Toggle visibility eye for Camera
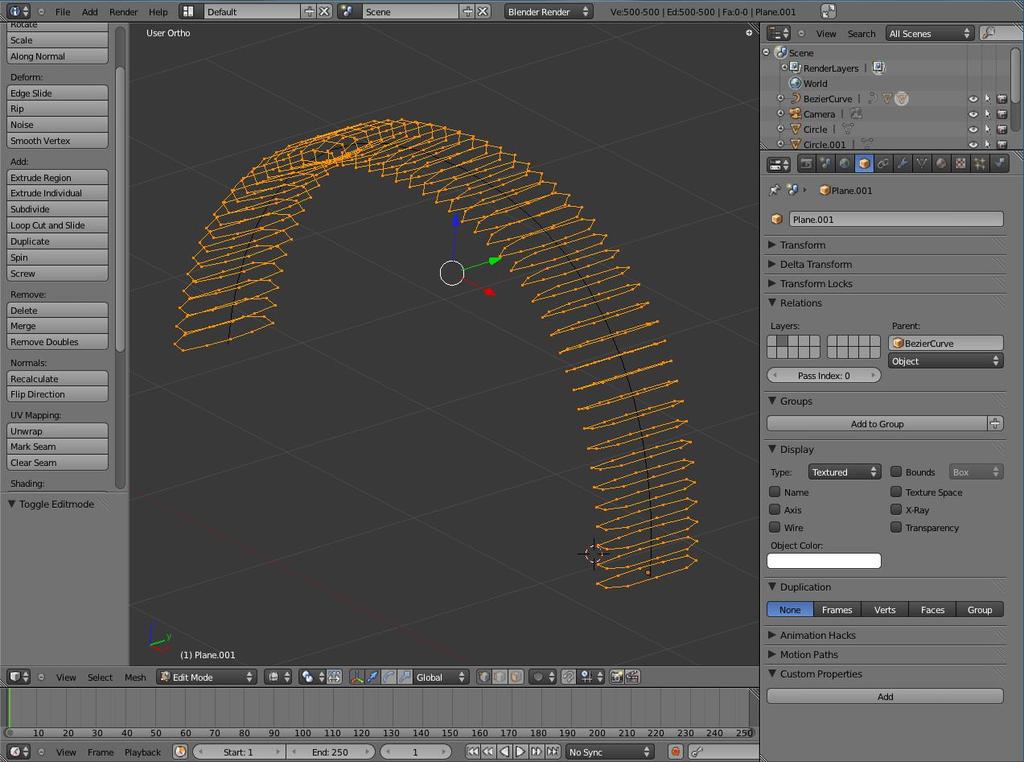This screenshot has height=762, width=1024. [x=973, y=114]
